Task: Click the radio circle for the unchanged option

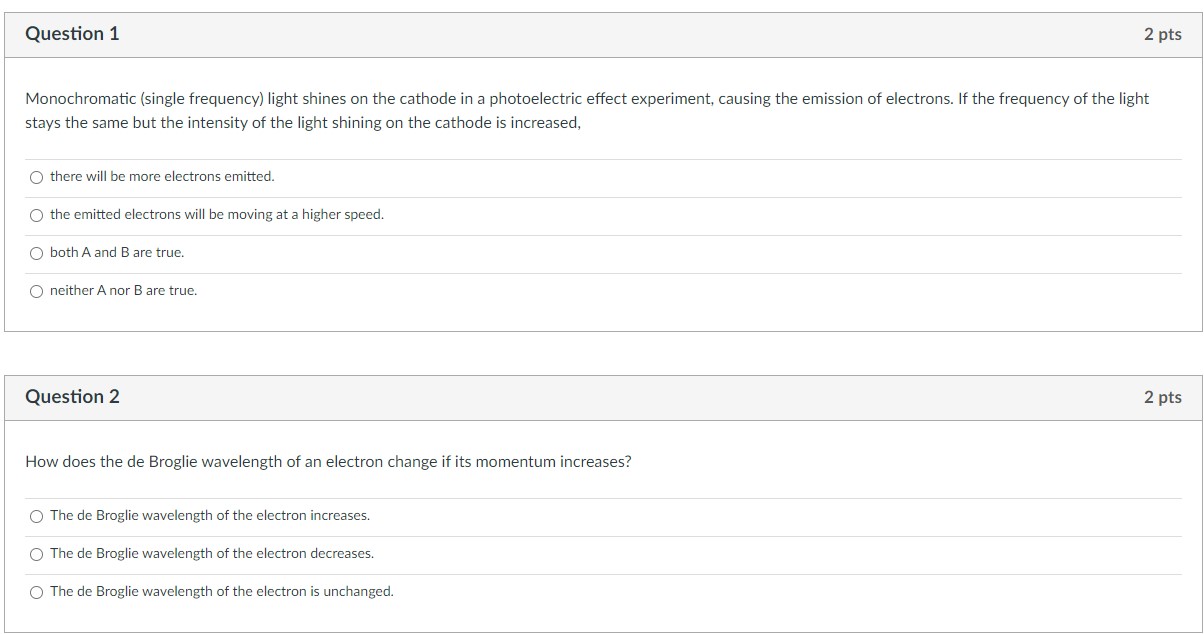Action: click(36, 591)
